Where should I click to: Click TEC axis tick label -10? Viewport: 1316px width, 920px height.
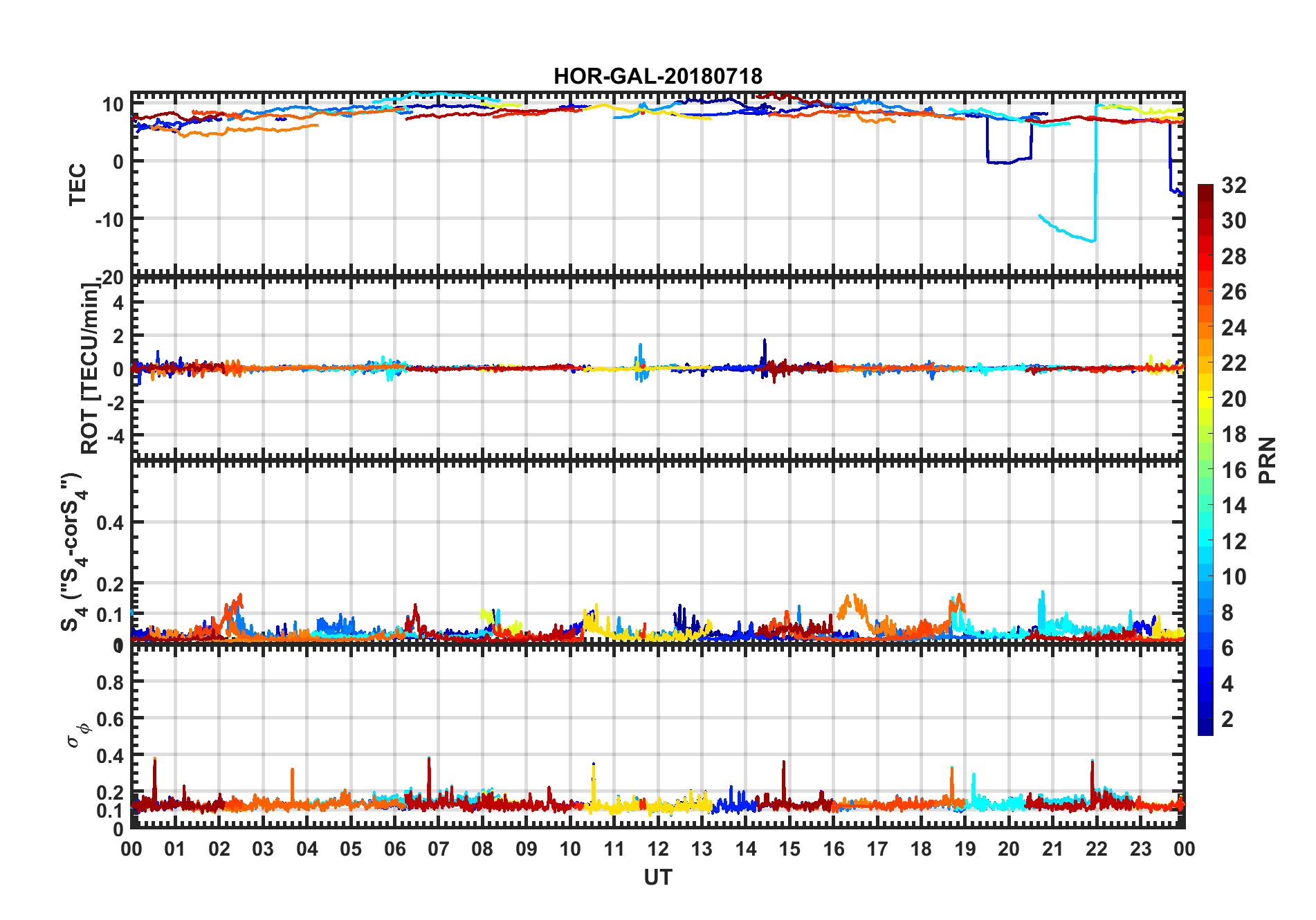click(109, 219)
